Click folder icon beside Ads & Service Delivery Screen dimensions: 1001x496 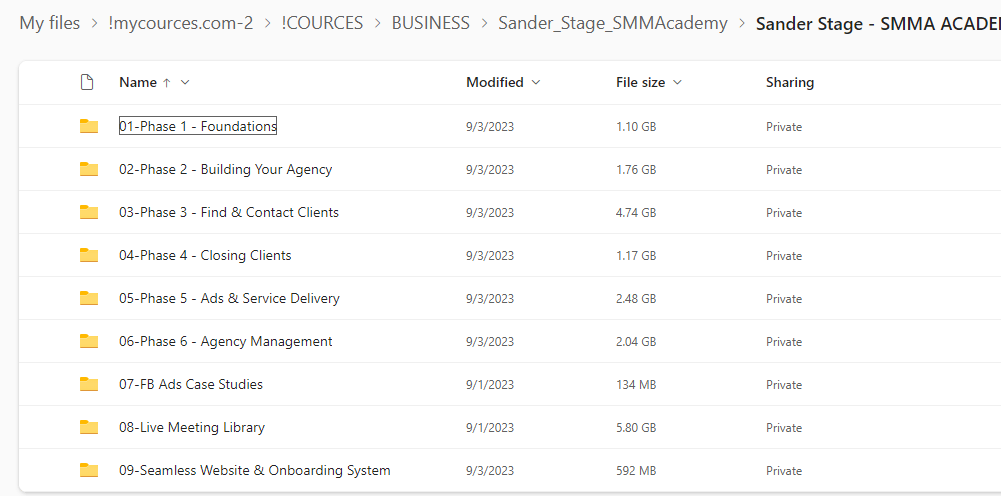coord(89,298)
